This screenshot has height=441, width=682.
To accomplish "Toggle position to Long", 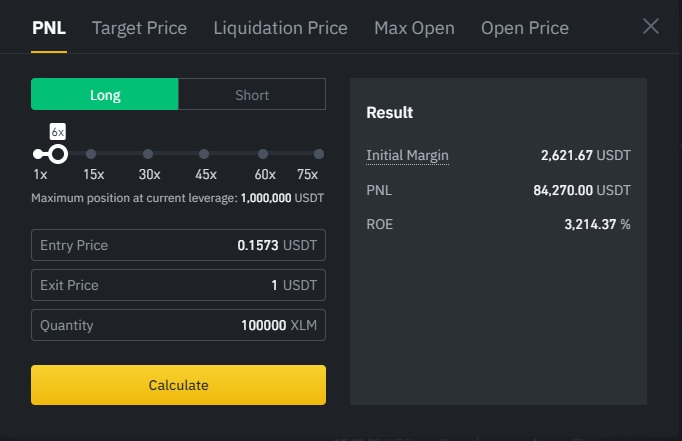I will tap(104, 94).
